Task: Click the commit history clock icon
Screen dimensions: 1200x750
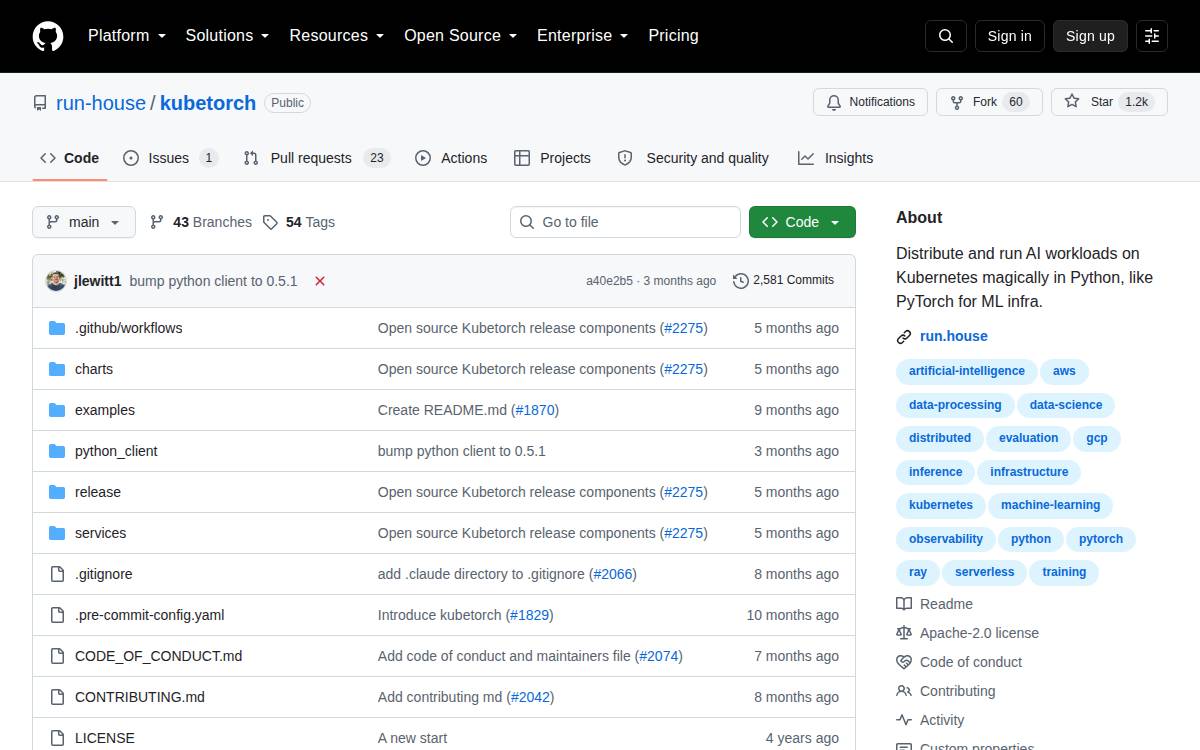Action: click(740, 281)
